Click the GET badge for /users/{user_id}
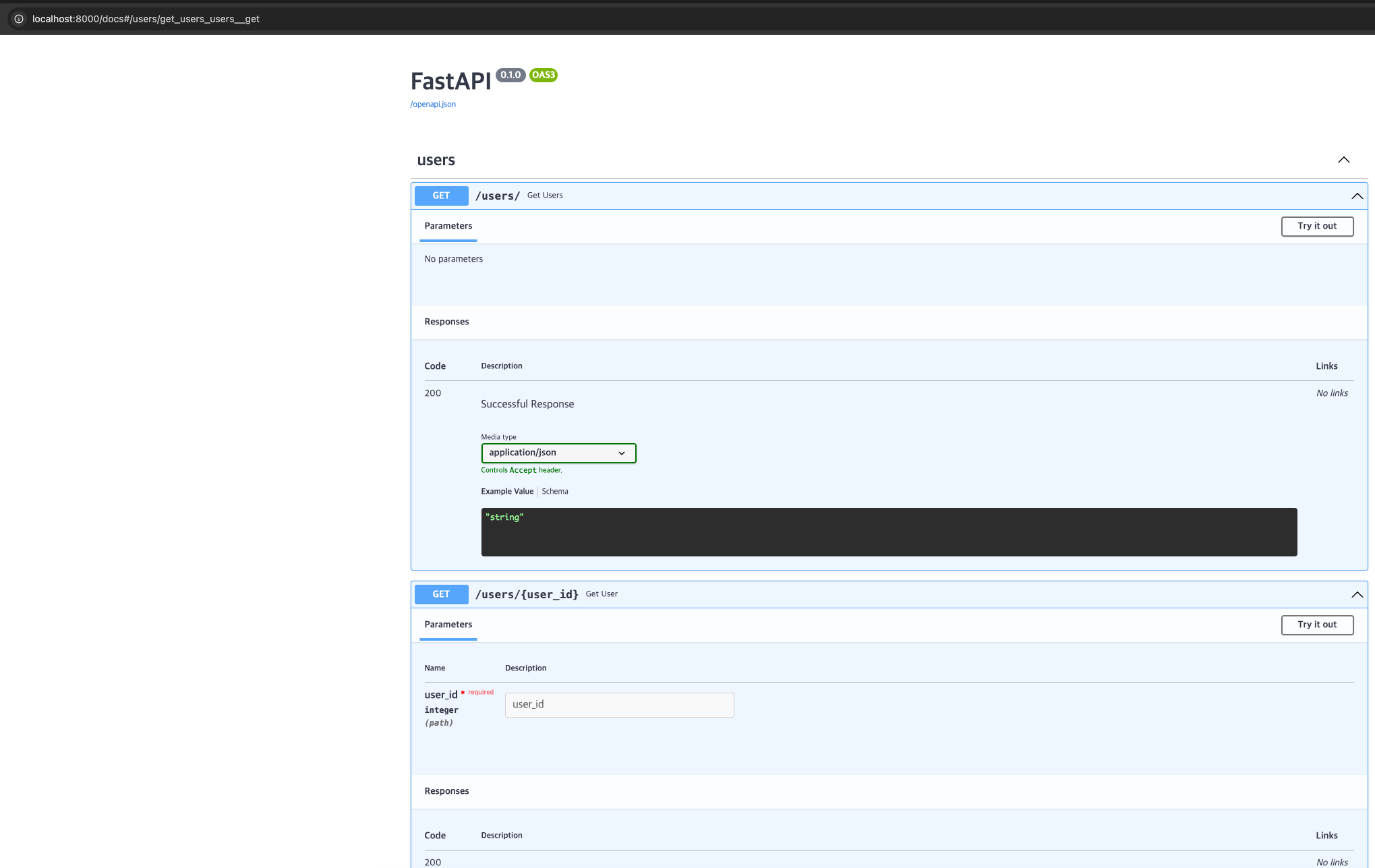This screenshot has width=1375, height=868. 441,594
